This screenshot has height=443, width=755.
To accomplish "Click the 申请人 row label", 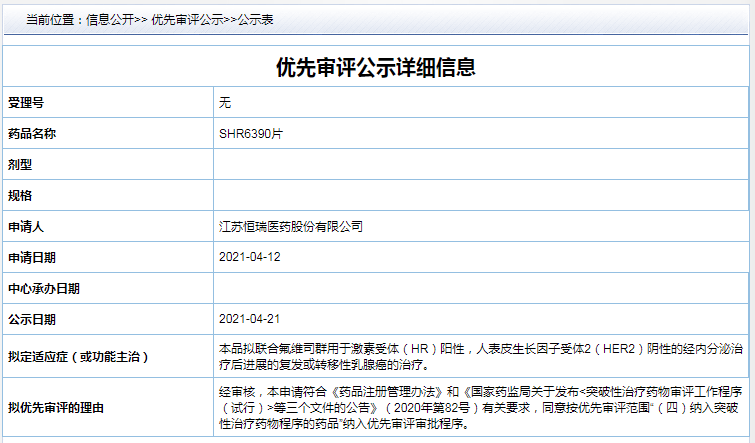I will [26, 226].
